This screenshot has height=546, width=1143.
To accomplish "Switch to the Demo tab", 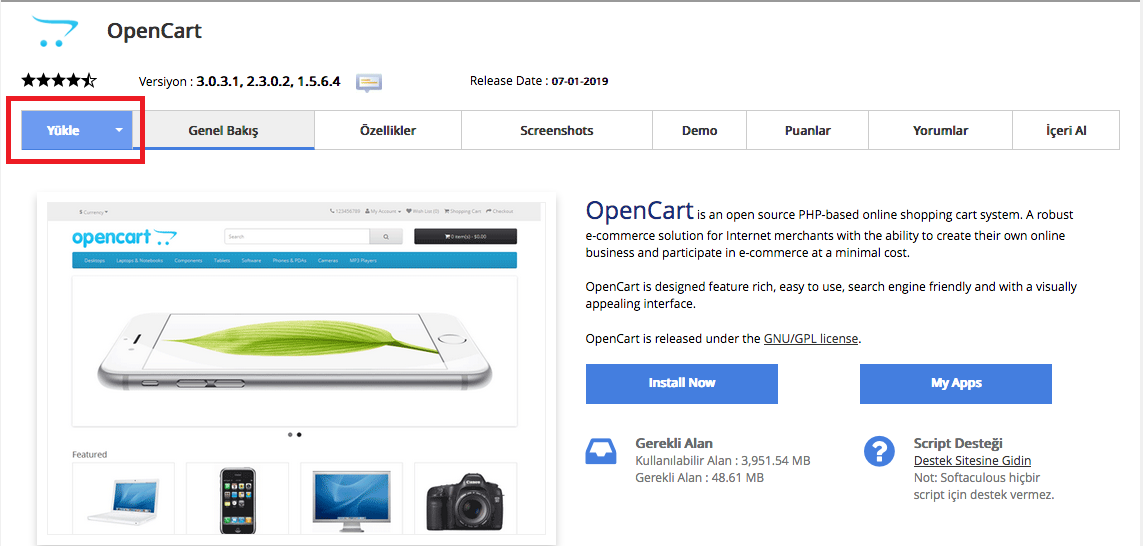I will click(x=700, y=130).
